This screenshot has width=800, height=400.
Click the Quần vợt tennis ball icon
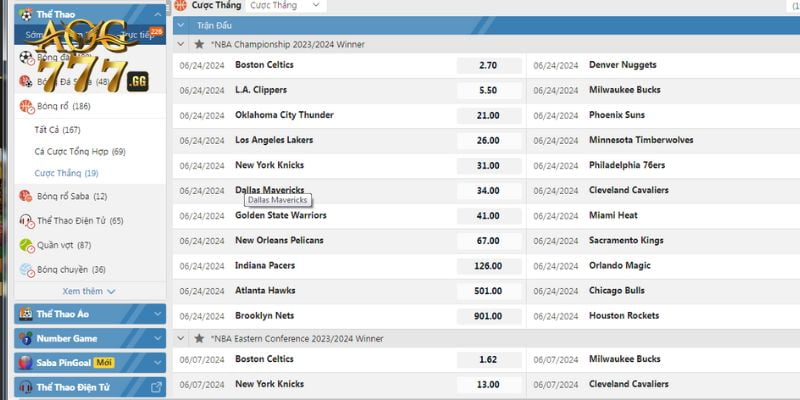coord(27,245)
